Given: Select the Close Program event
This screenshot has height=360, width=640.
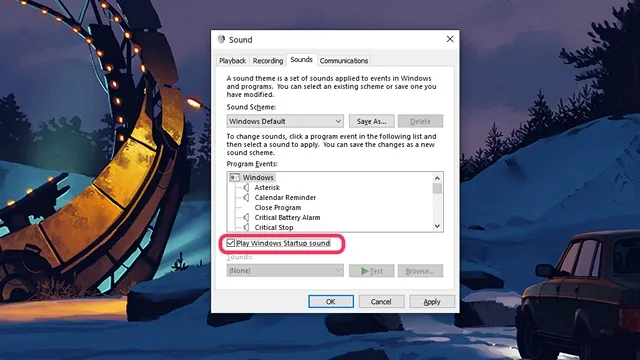Looking at the screenshot, I should point(278,208).
